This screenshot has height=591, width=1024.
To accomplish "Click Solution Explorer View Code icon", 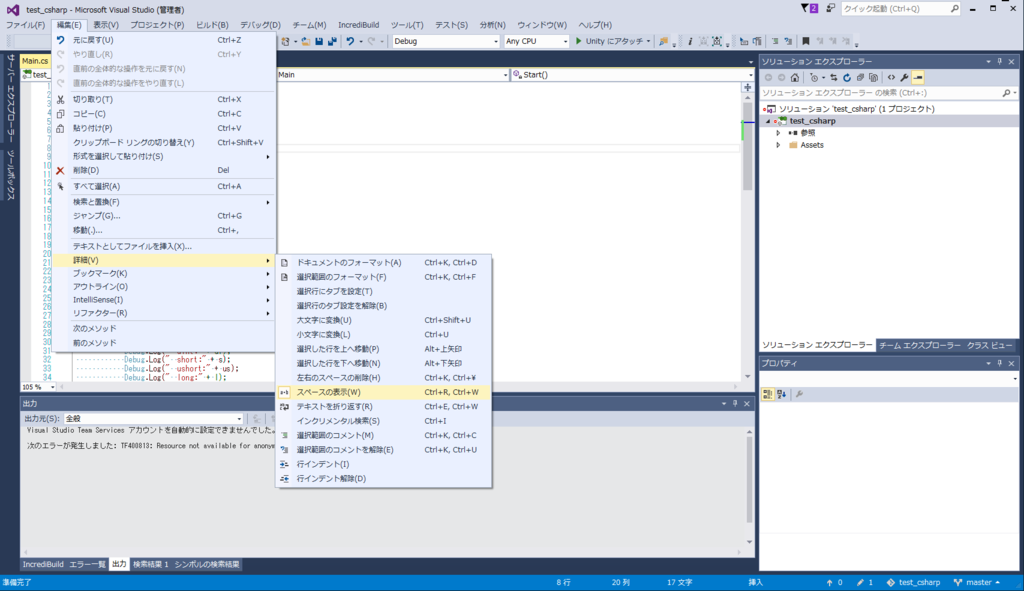I will pos(891,78).
